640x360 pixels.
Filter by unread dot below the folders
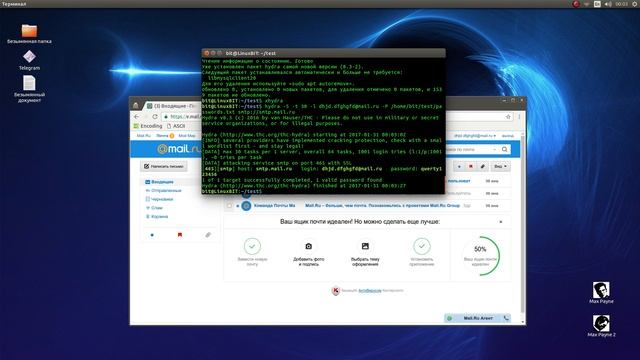point(152,235)
